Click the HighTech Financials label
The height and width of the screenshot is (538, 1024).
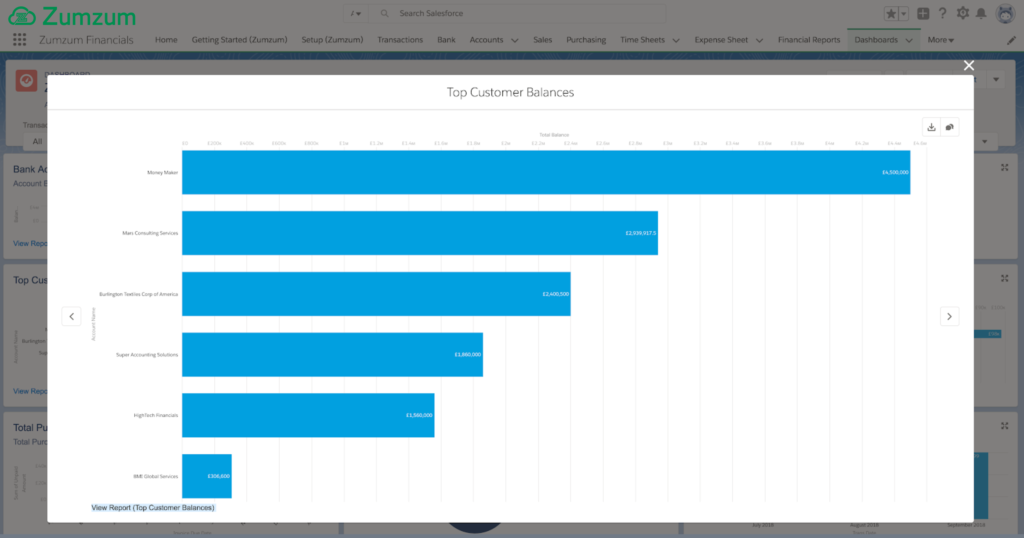point(156,415)
